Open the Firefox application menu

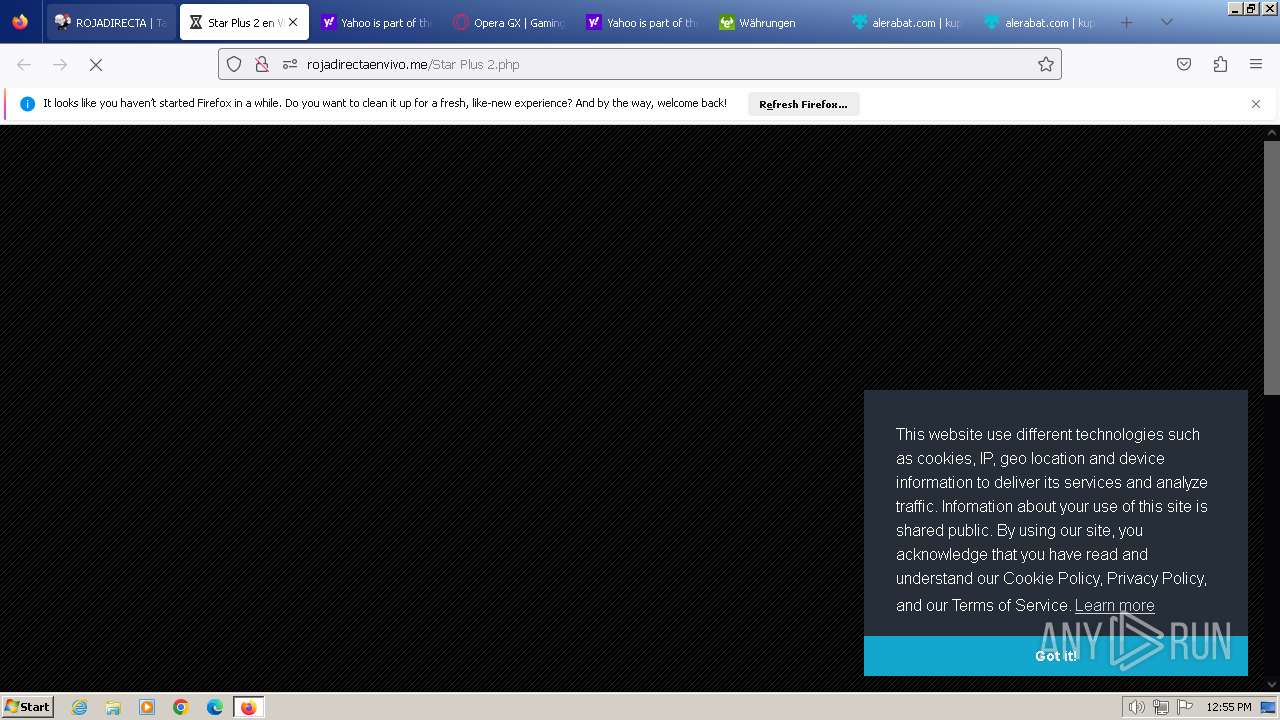(x=1256, y=64)
